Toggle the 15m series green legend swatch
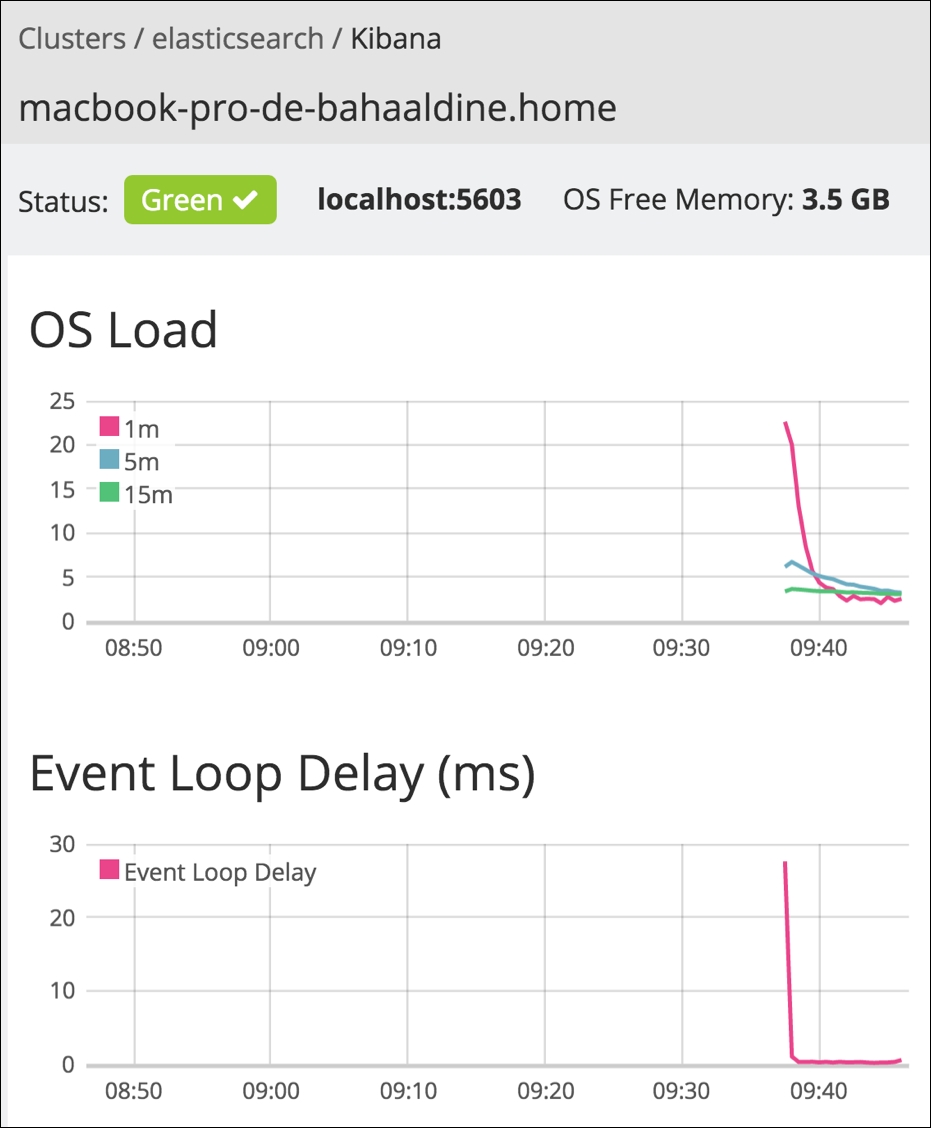The width and height of the screenshot is (931, 1128). click(x=109, y=492)
